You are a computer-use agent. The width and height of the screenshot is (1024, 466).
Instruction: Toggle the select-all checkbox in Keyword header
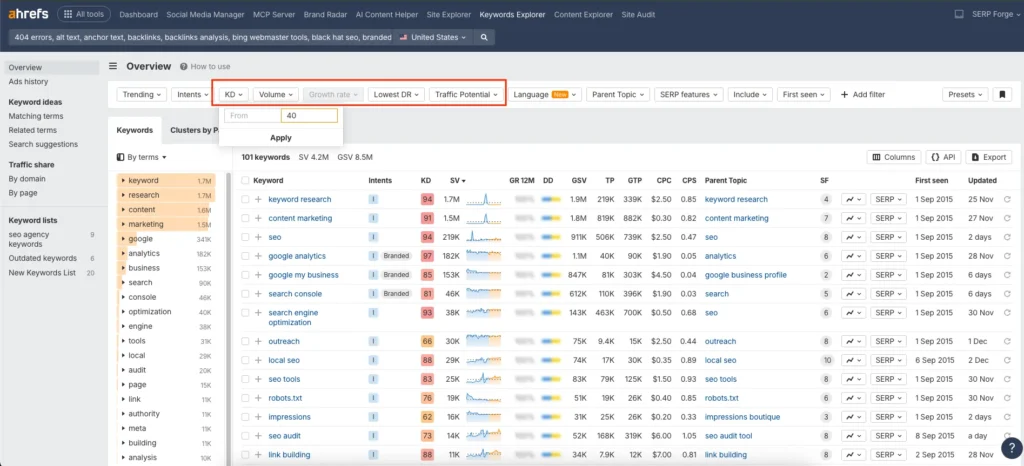245,181
